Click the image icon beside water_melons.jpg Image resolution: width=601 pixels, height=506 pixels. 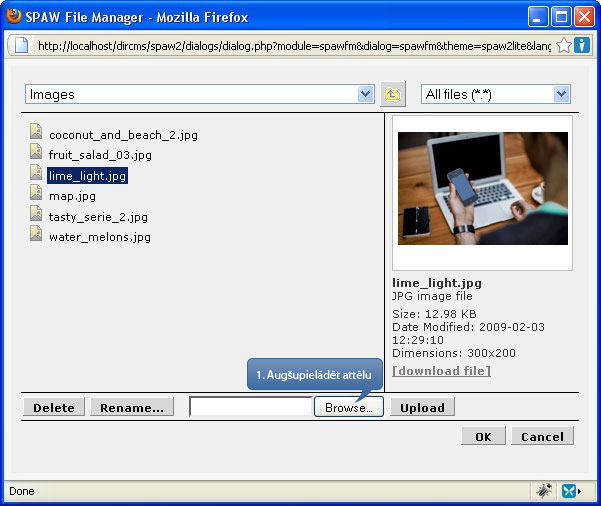click(x=36, y=233)
